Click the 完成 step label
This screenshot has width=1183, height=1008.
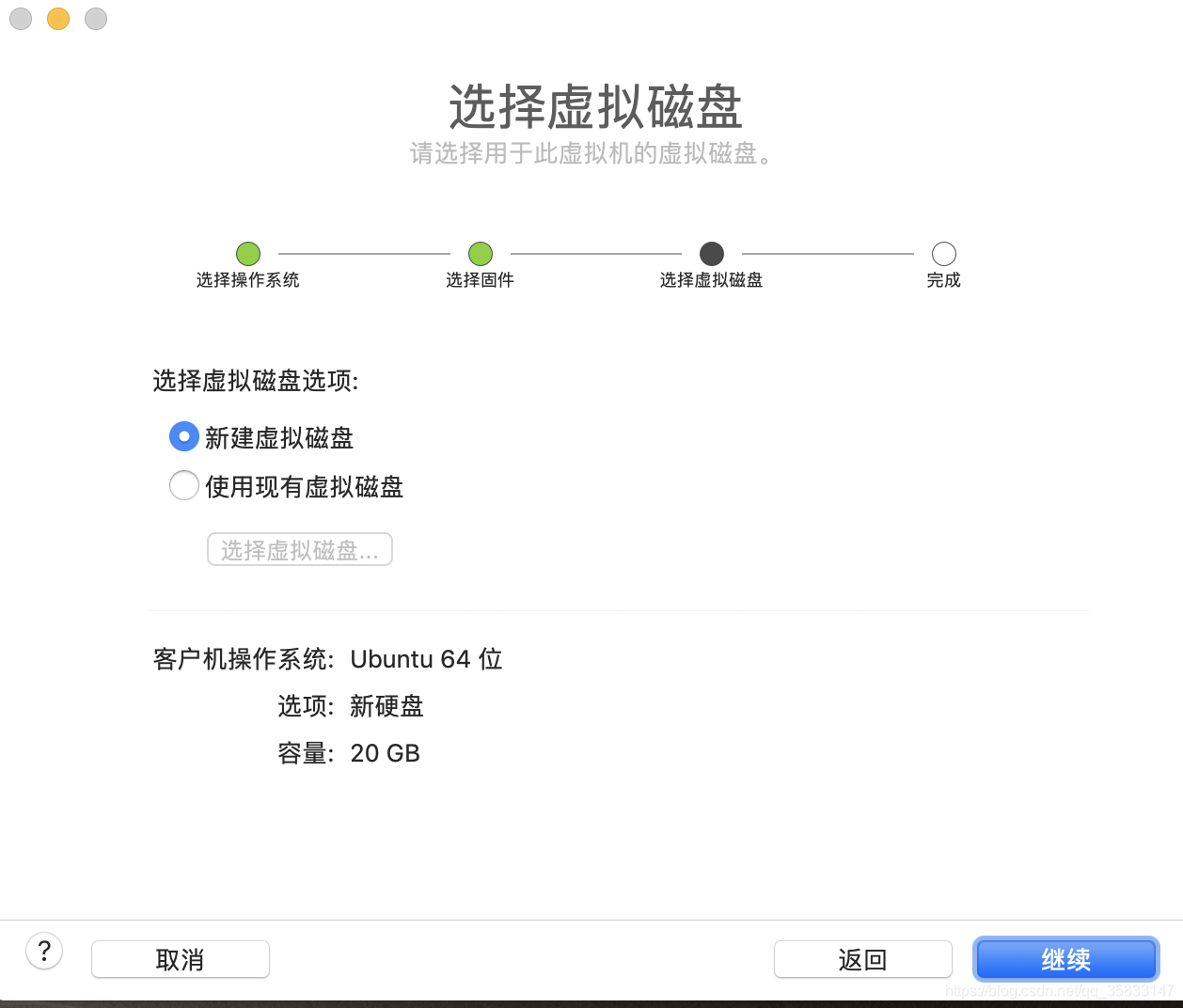pyautogui.click(x=943, y=280)
